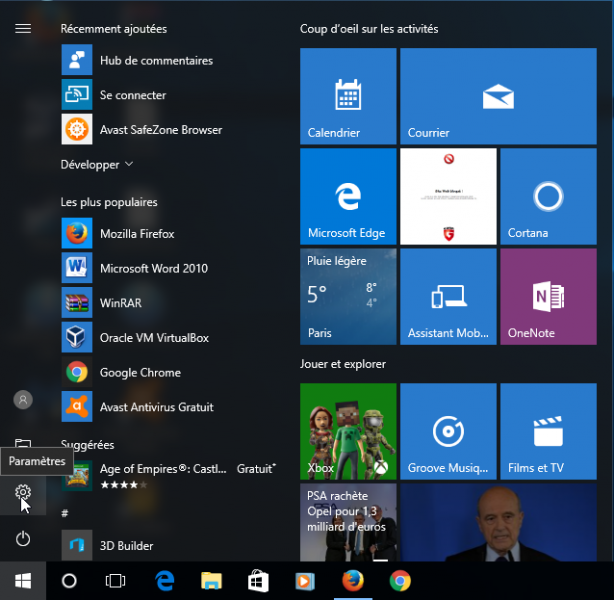This screenshot has height=600, width=614.
Task: Launch the Microsoft Edge tile
Action: [348, 196]
